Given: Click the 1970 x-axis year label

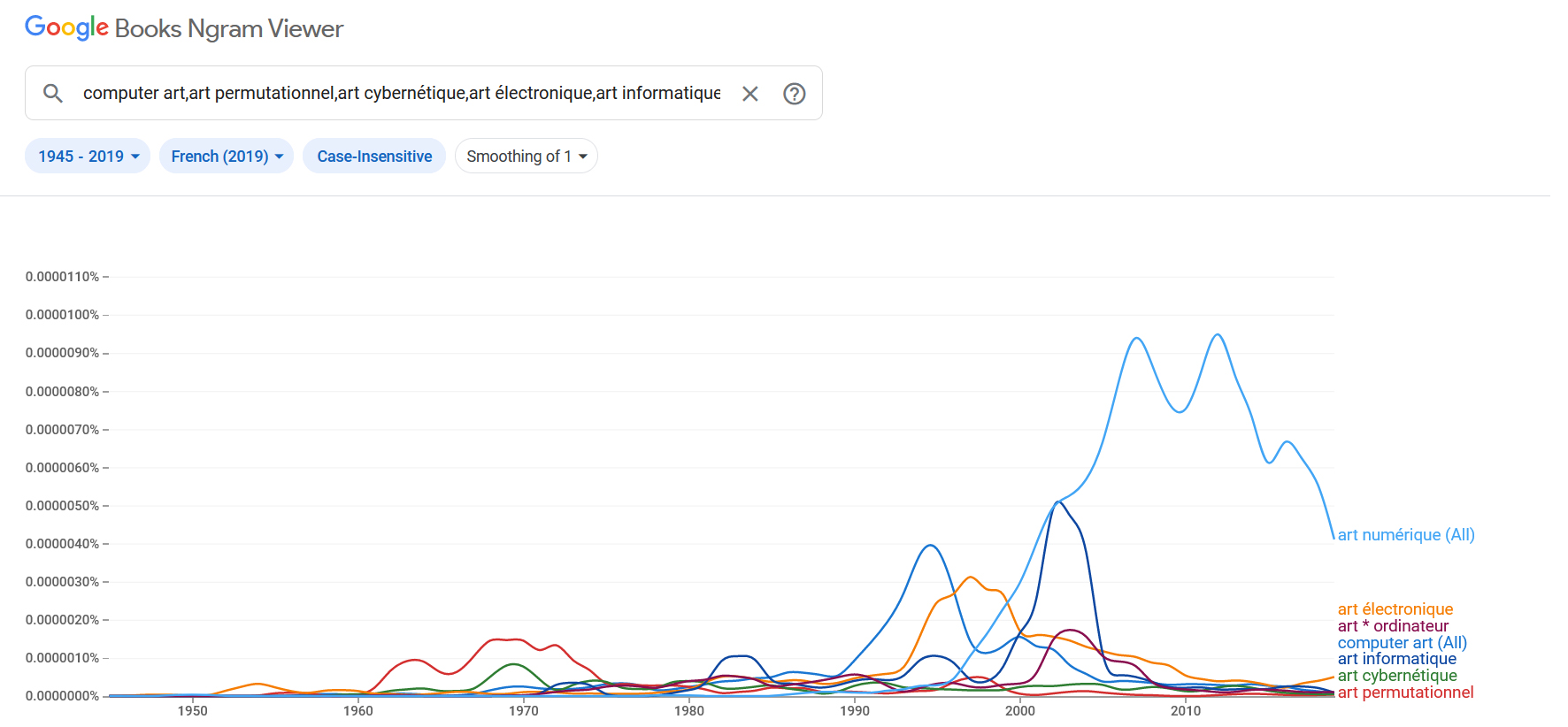Looking at the screenshot, I should point(524,711).
